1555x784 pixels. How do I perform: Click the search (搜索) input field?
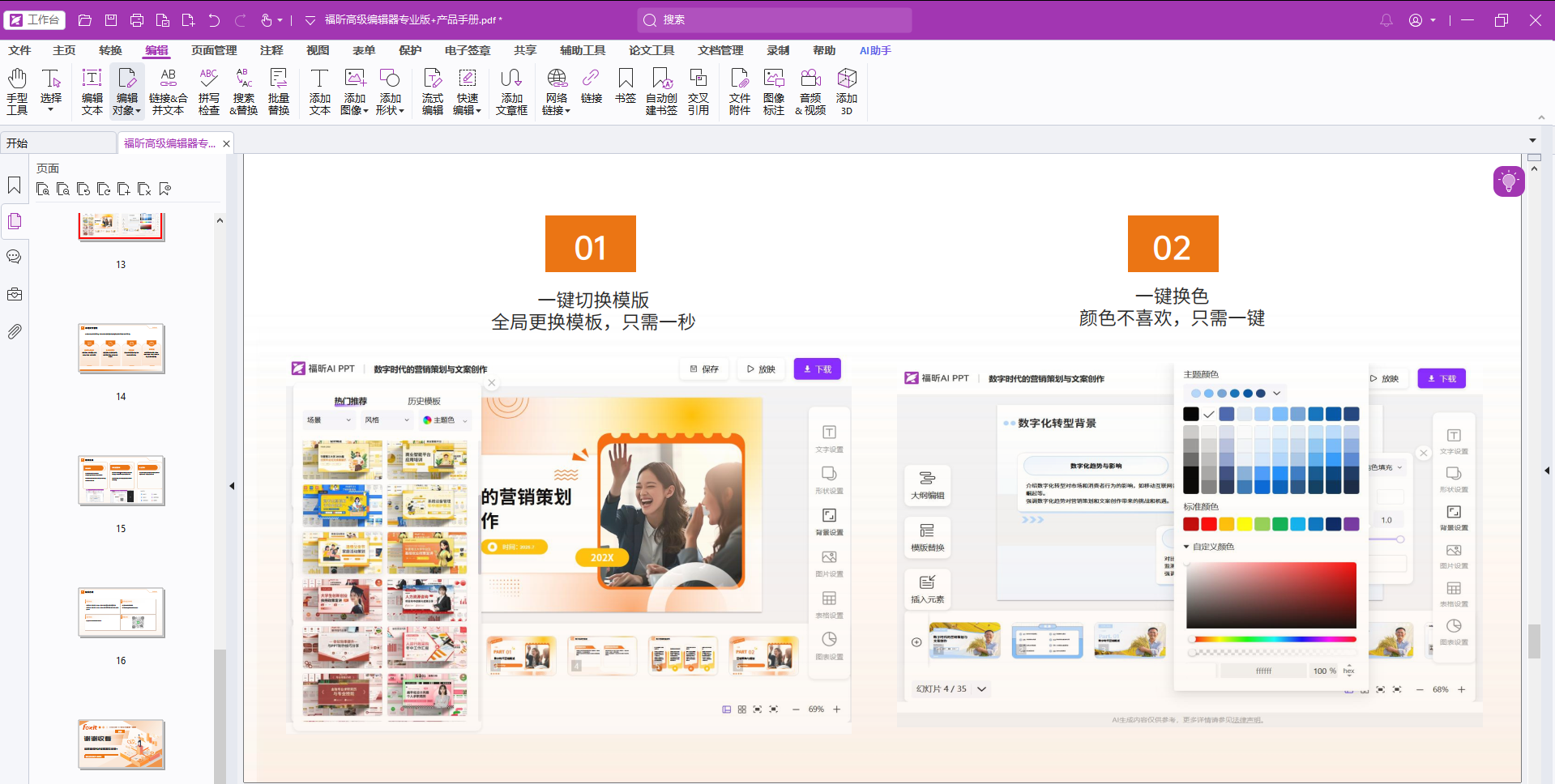click(x=774, y=20)
